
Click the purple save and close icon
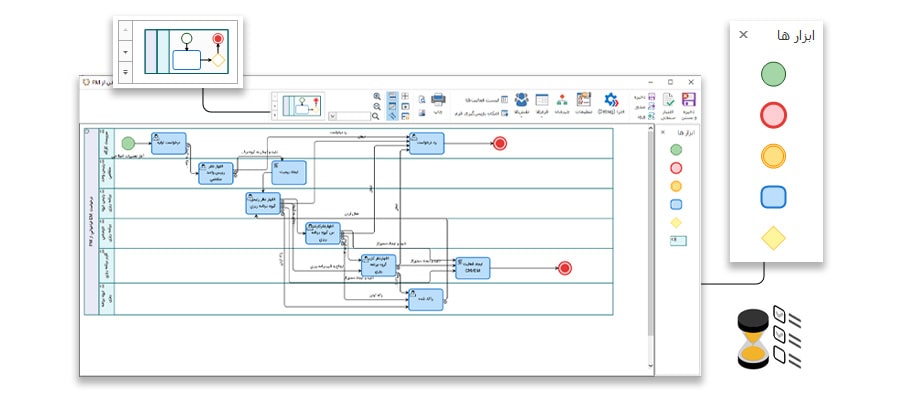tap(689, 99)
